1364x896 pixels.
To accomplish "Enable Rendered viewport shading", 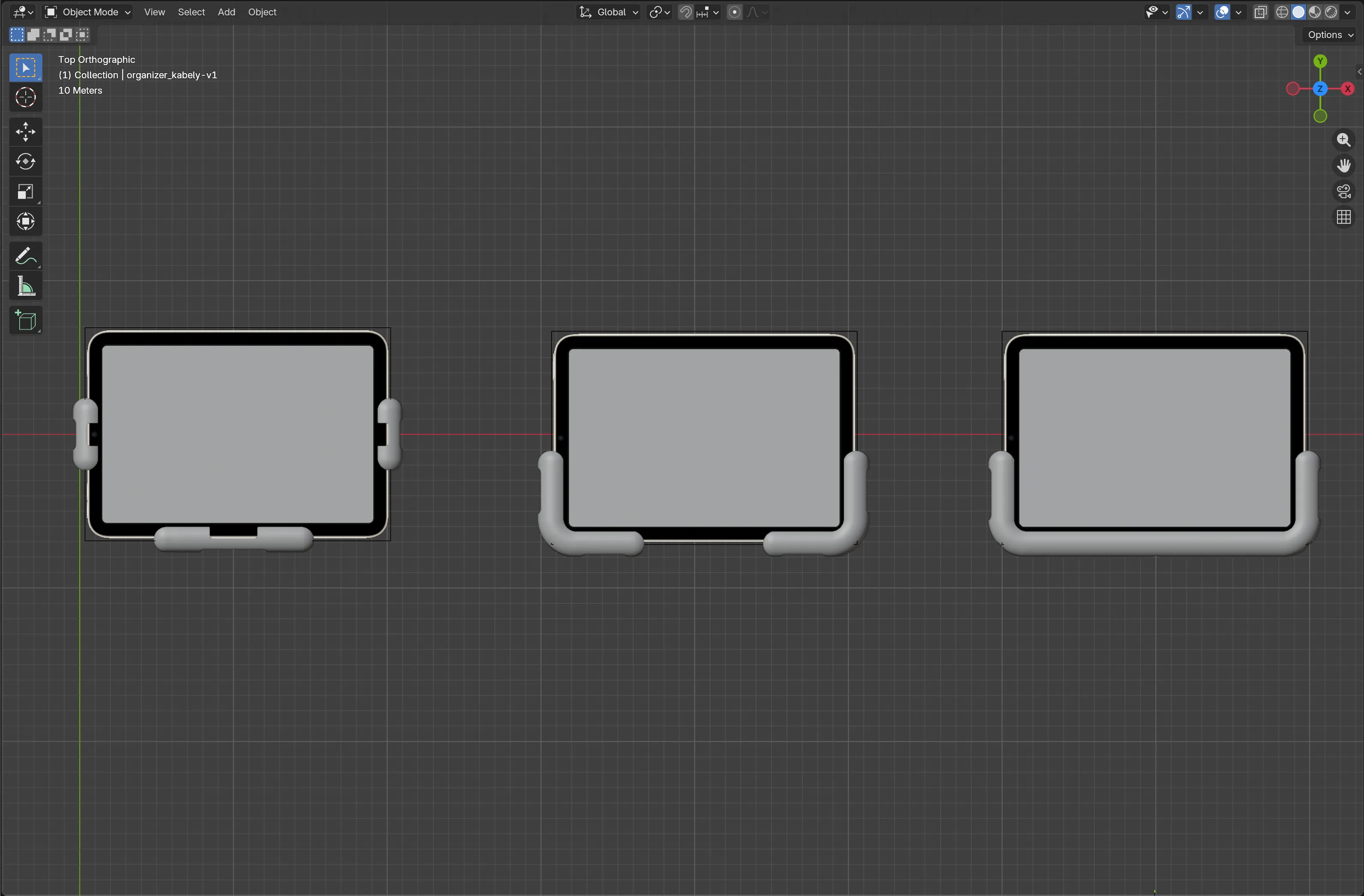I will coord(1331,12).
